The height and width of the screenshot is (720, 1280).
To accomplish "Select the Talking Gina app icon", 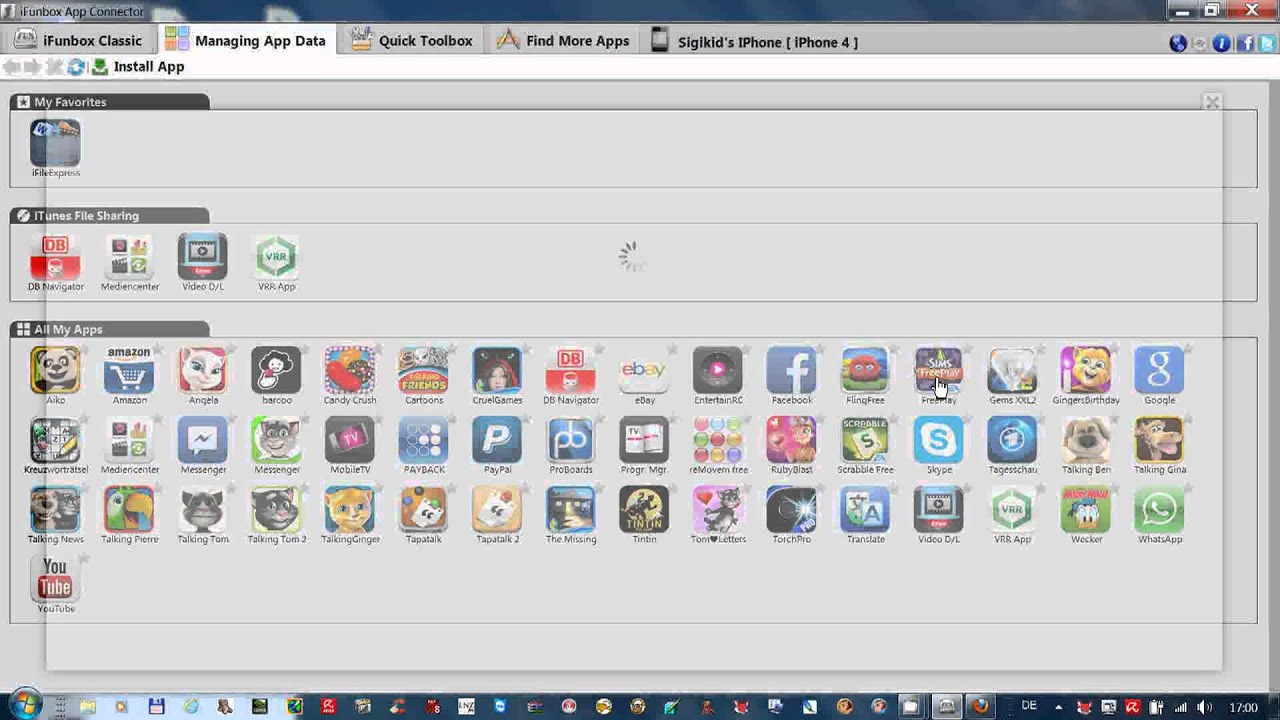I will [1159, 440].
